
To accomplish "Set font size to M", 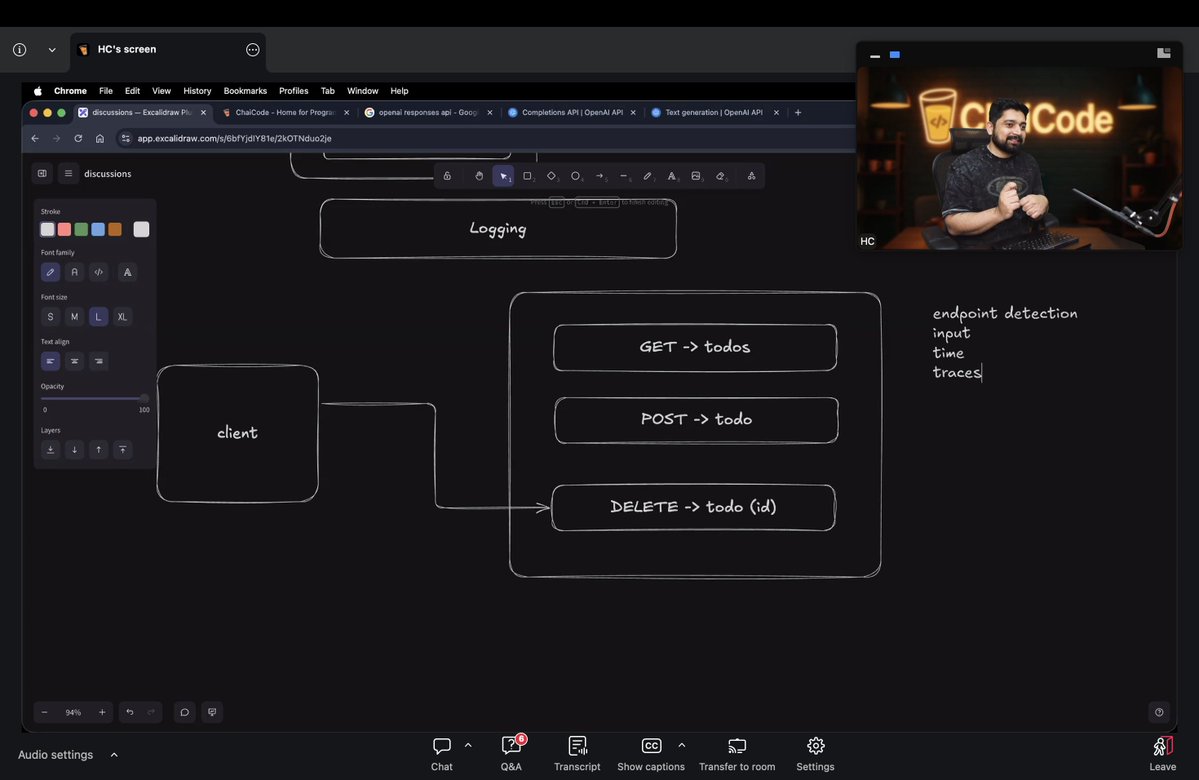I will (74, 317).
